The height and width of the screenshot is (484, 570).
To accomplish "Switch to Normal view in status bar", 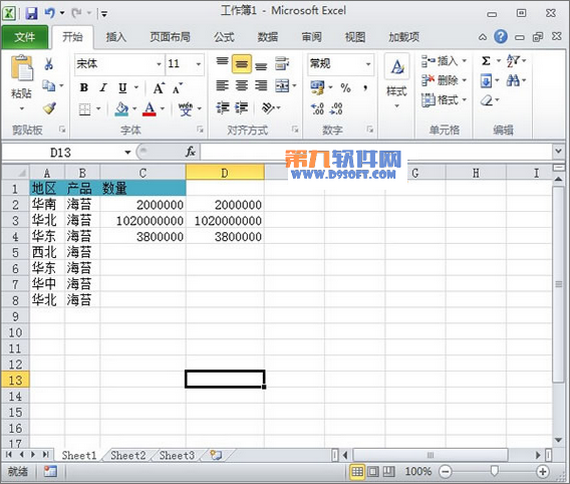I will tap(357, 472).
